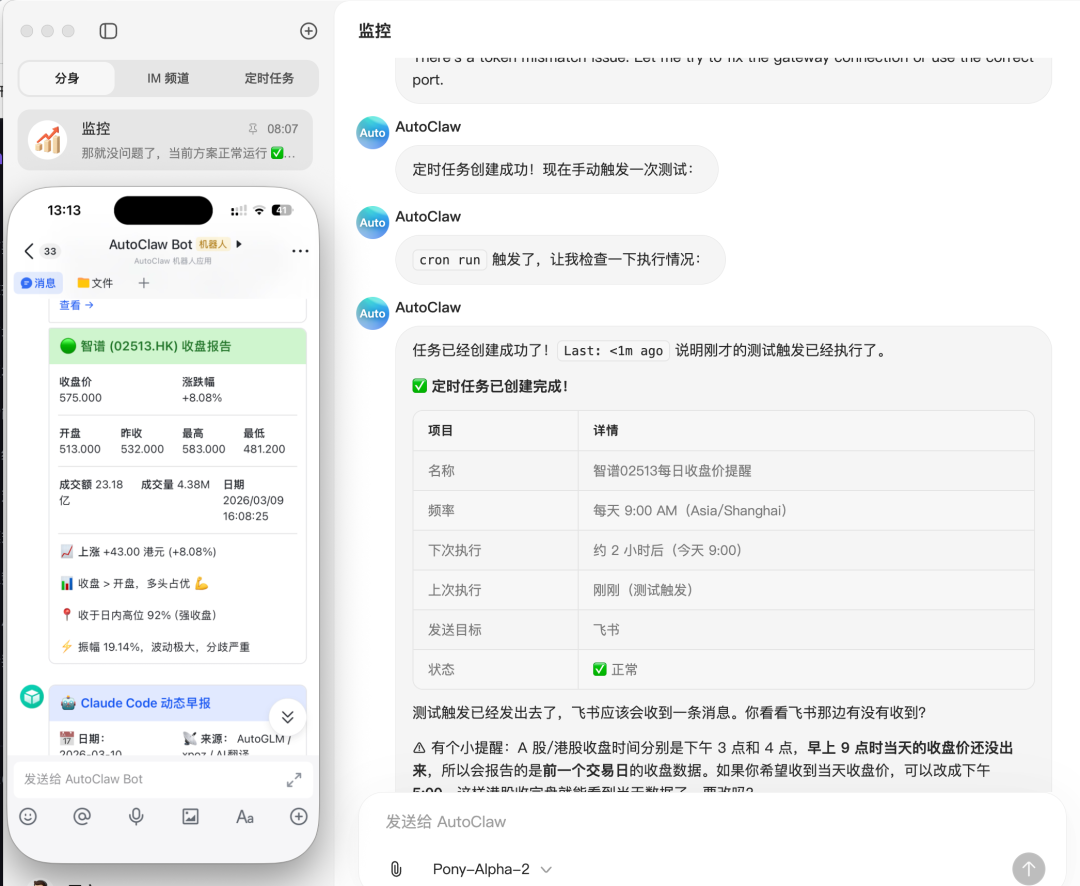Click the compose plus icon atop the sidebar
Screen dimensions: 1080x886
(x=308, y=31)
